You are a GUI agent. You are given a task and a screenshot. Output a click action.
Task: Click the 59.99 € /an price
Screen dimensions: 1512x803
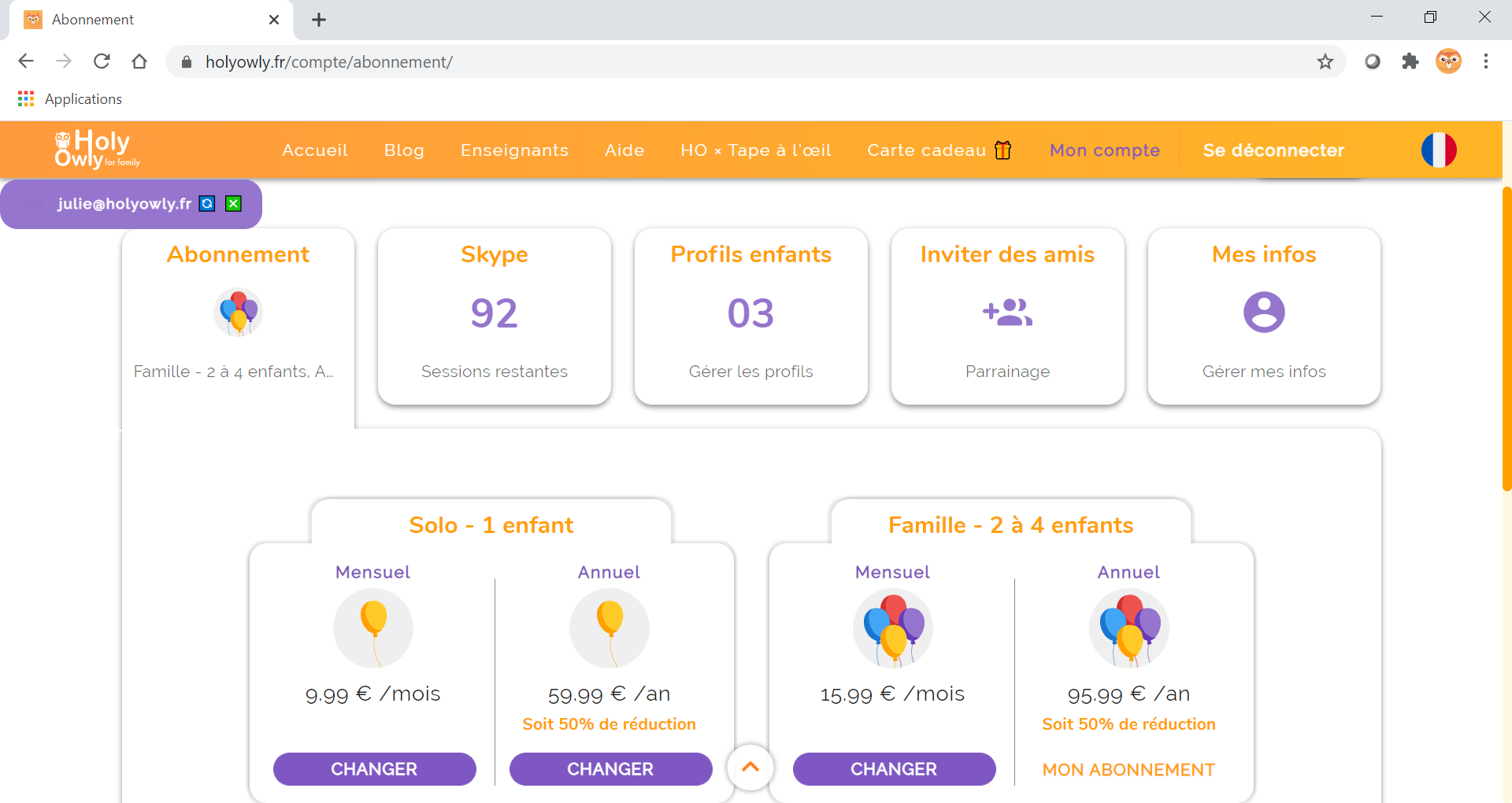tap(610, 694)
